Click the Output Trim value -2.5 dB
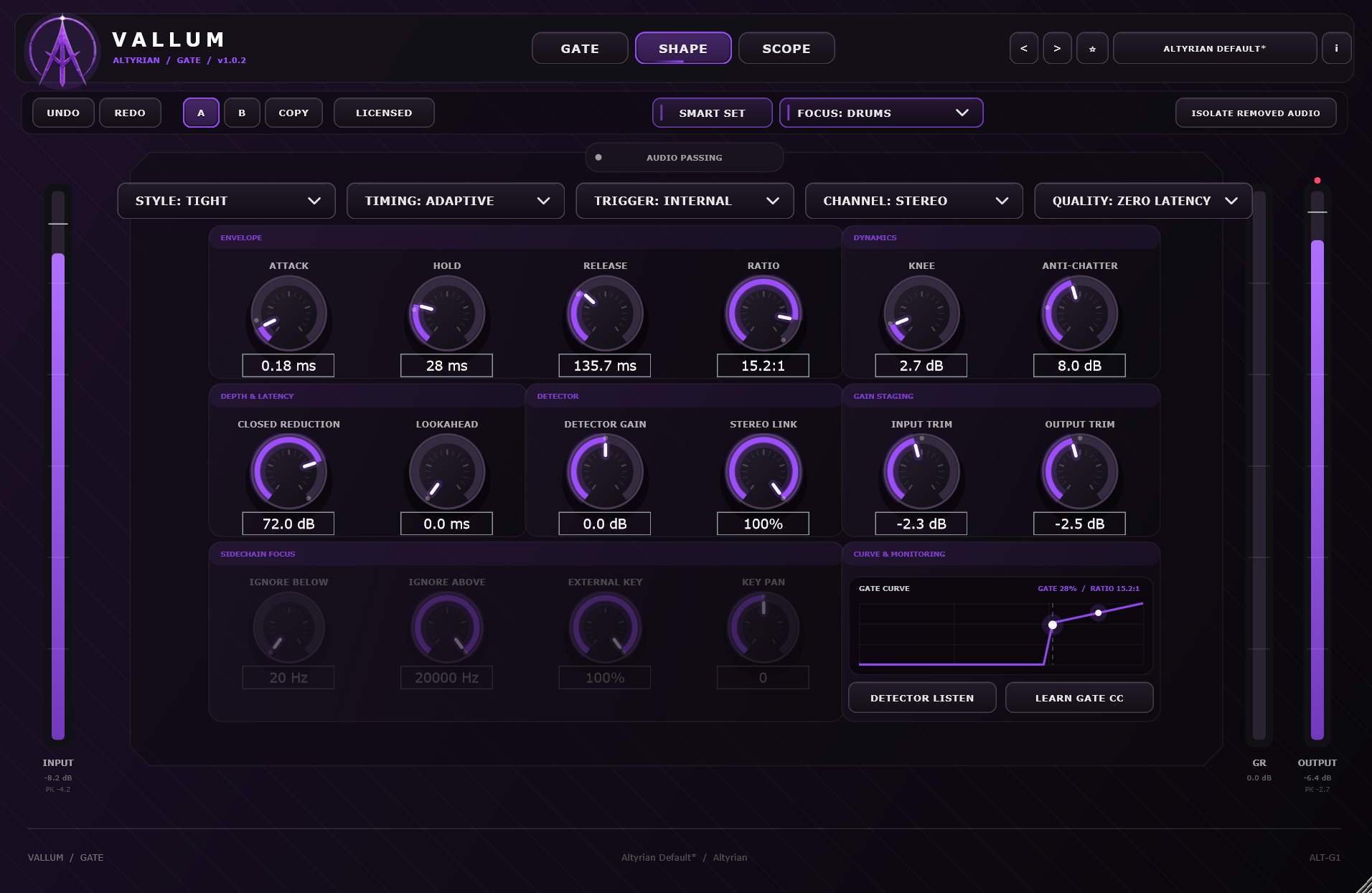 point(1079,524)
